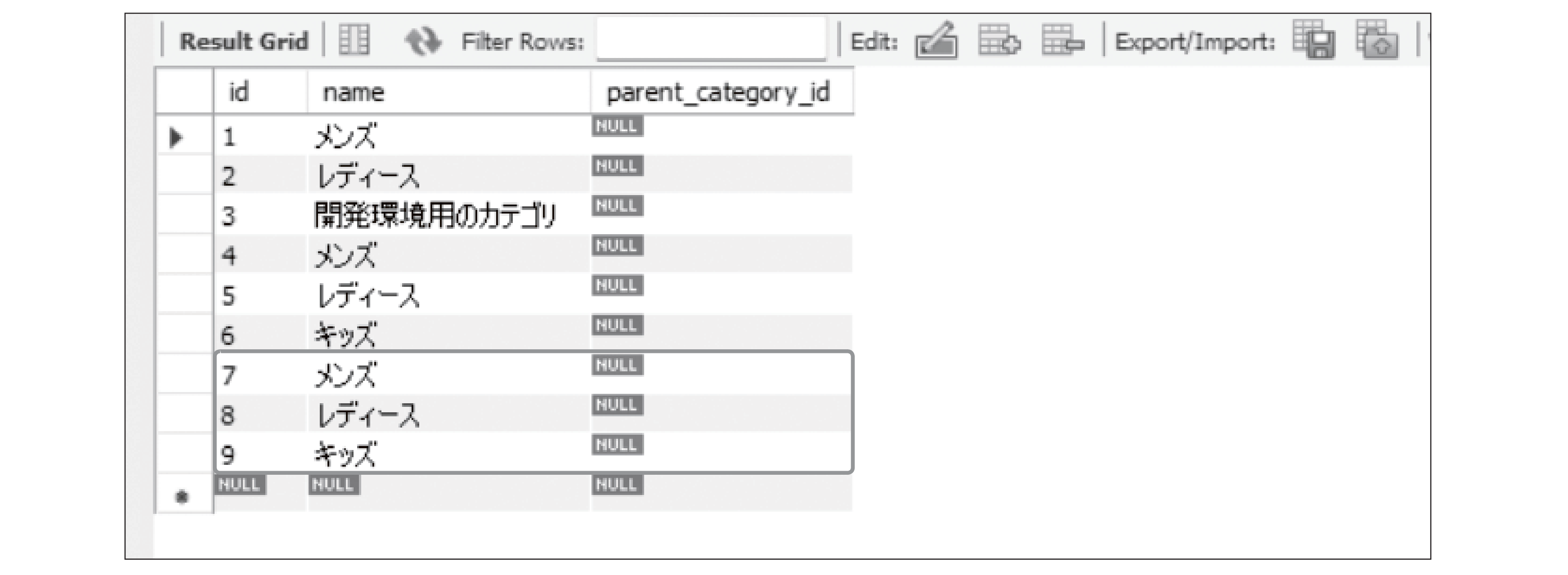Click the insert new row icon

999,40
